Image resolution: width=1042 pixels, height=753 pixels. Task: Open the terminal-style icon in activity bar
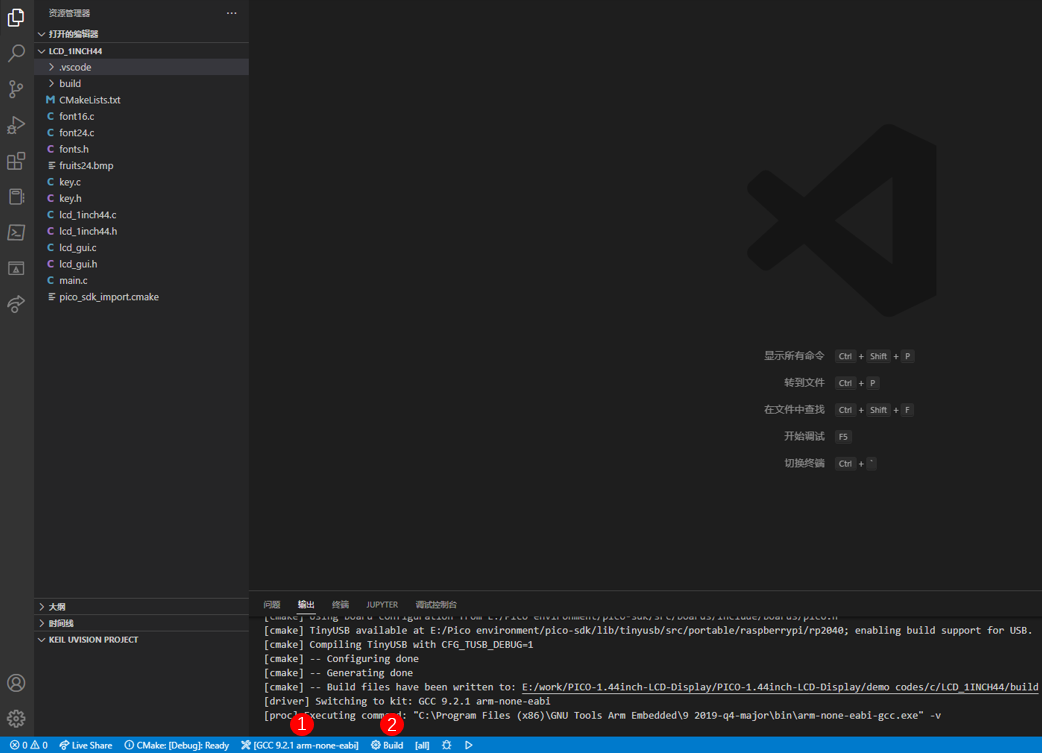(16, 233)
